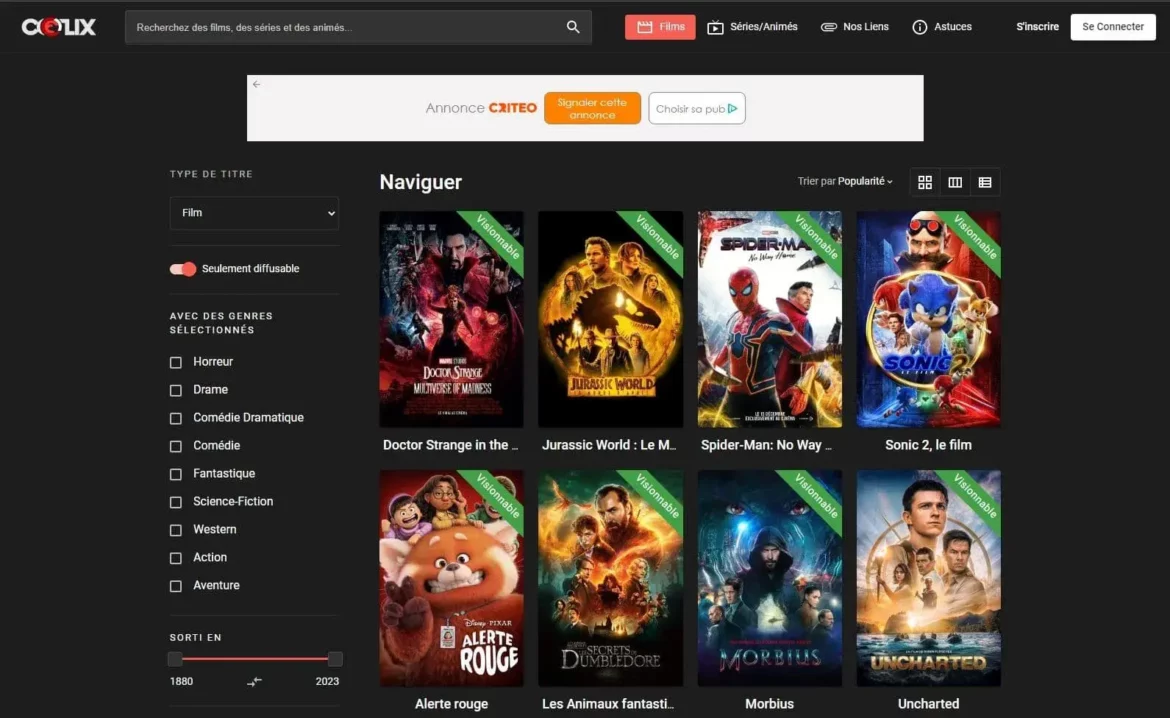Disable the 'Seulement diffusable' toggle
The image size is (1170, 718).
click(183, 268)
